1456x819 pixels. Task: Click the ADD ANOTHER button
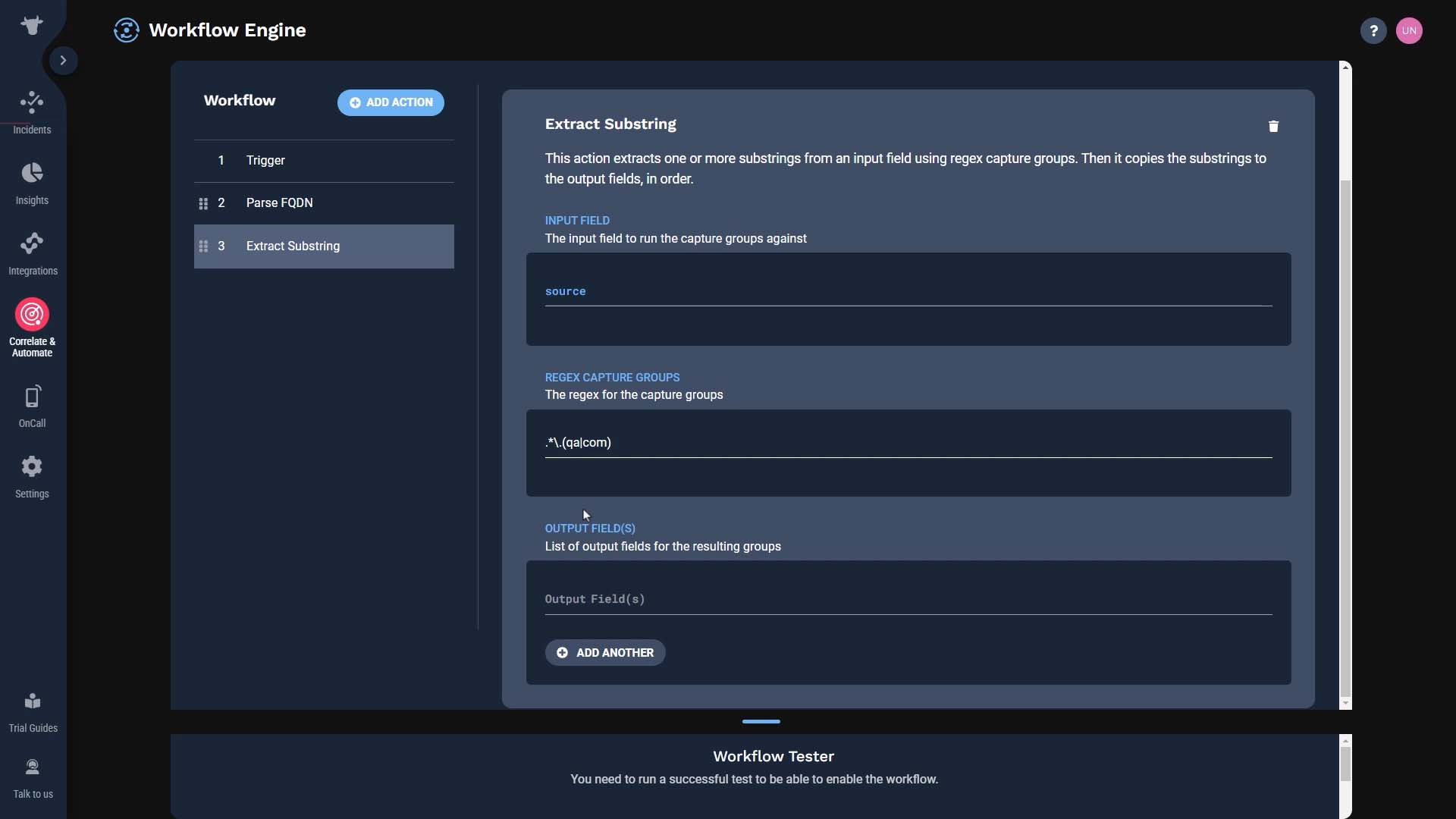pos(605,653)
